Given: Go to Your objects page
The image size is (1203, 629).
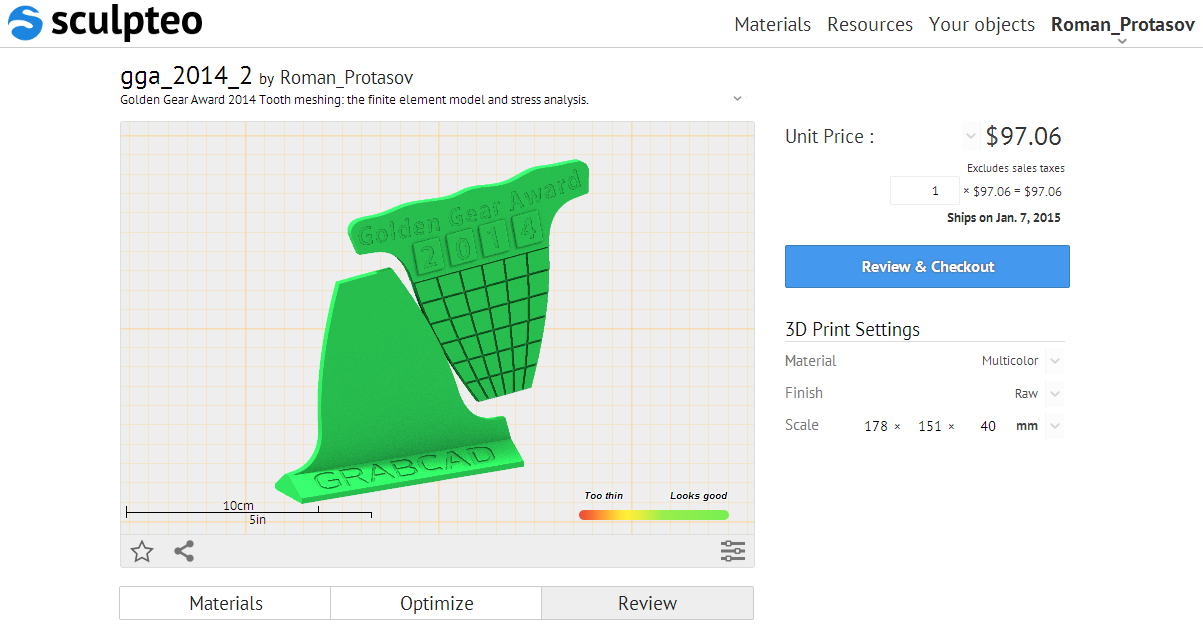Looking at the screenshot, I should (x=982, y=24).
